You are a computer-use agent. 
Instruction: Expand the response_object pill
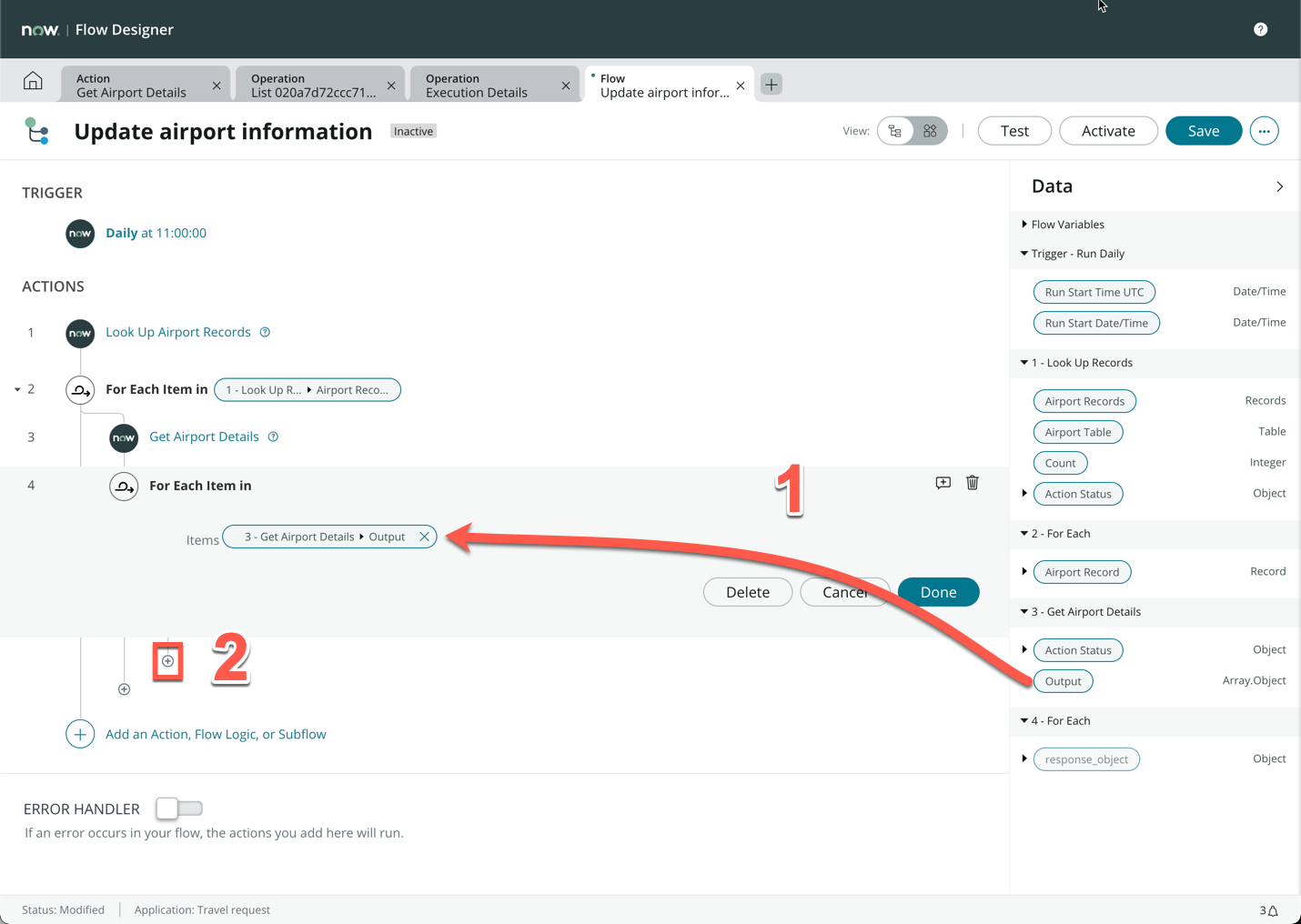pos(1024,759)
